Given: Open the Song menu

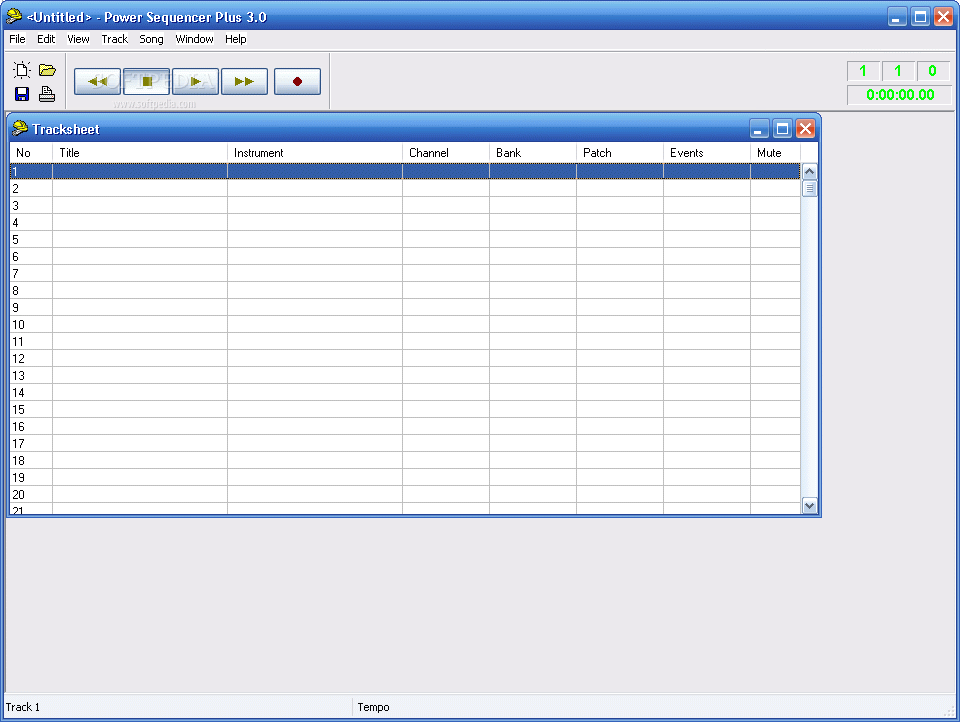Looking at the screenshot, I should pyautogui.click(x=151, y=39).
